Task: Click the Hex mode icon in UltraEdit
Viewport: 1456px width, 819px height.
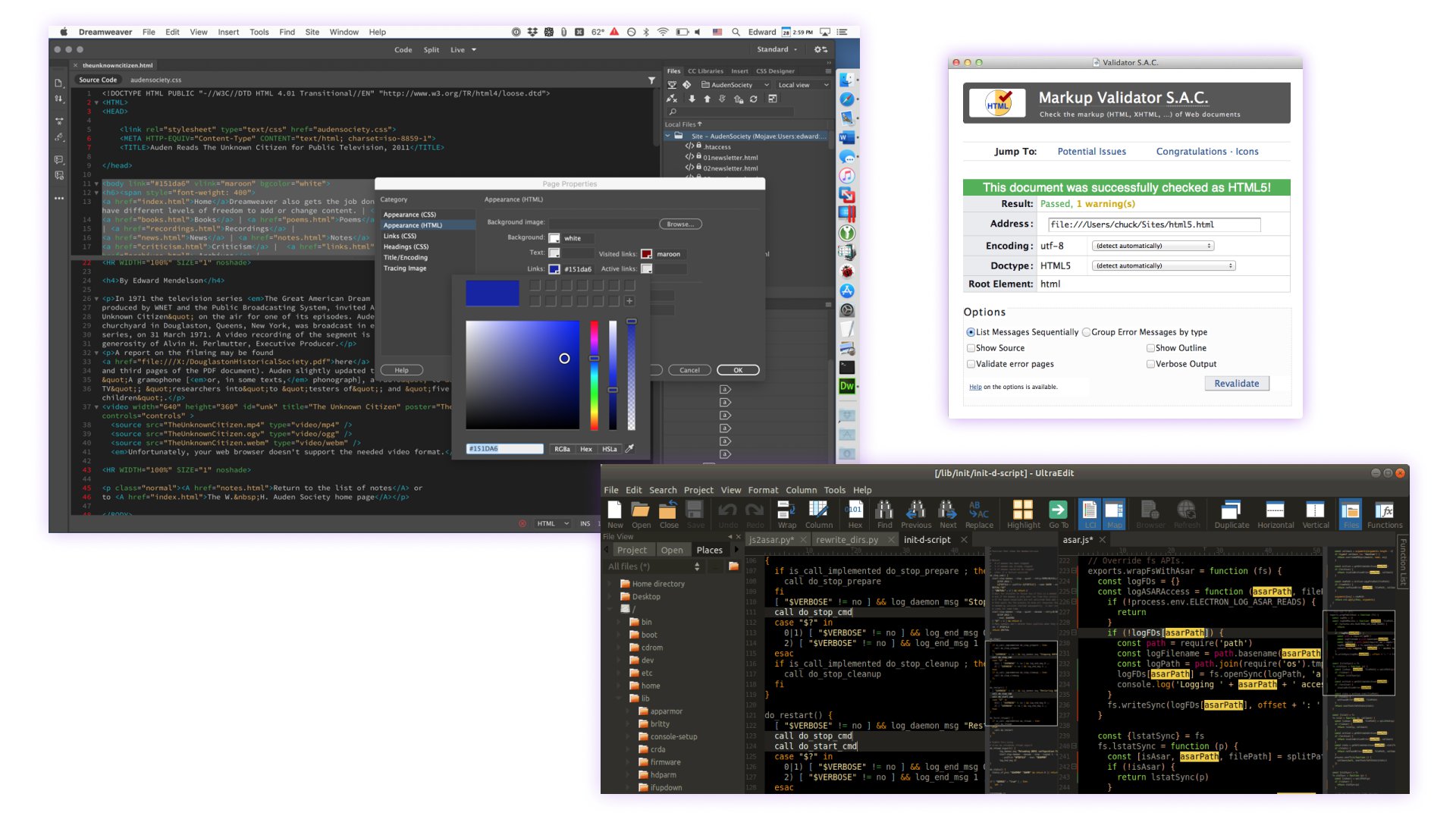Action: point(855,511)
